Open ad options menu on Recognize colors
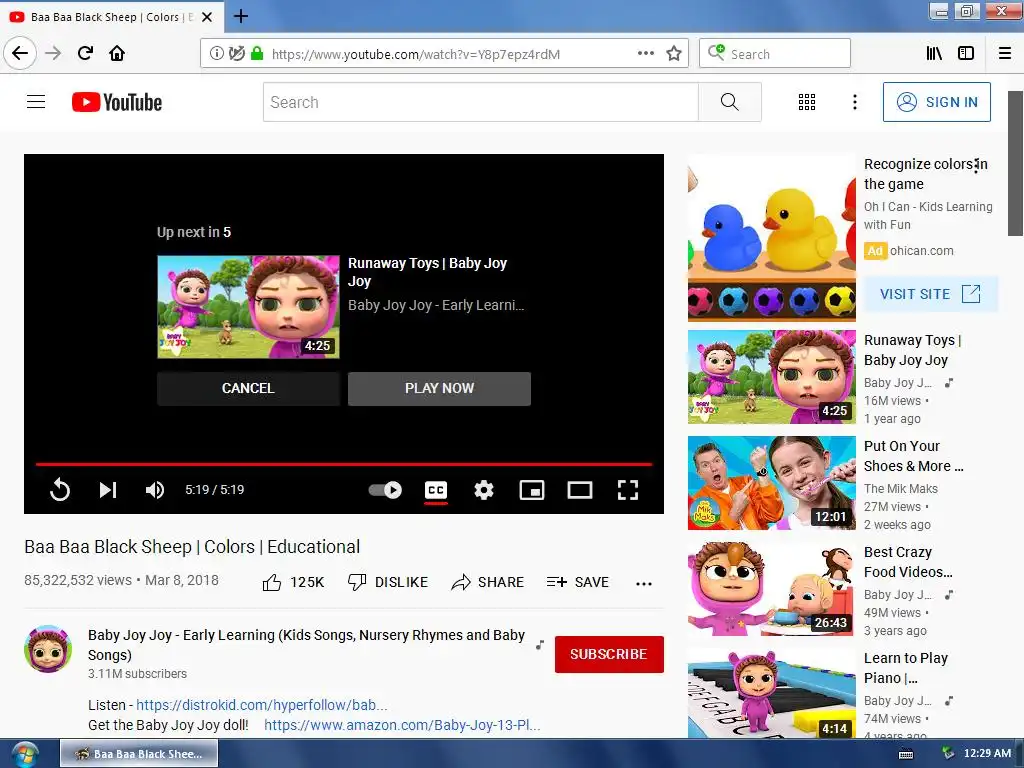 [x=976, y=165]
